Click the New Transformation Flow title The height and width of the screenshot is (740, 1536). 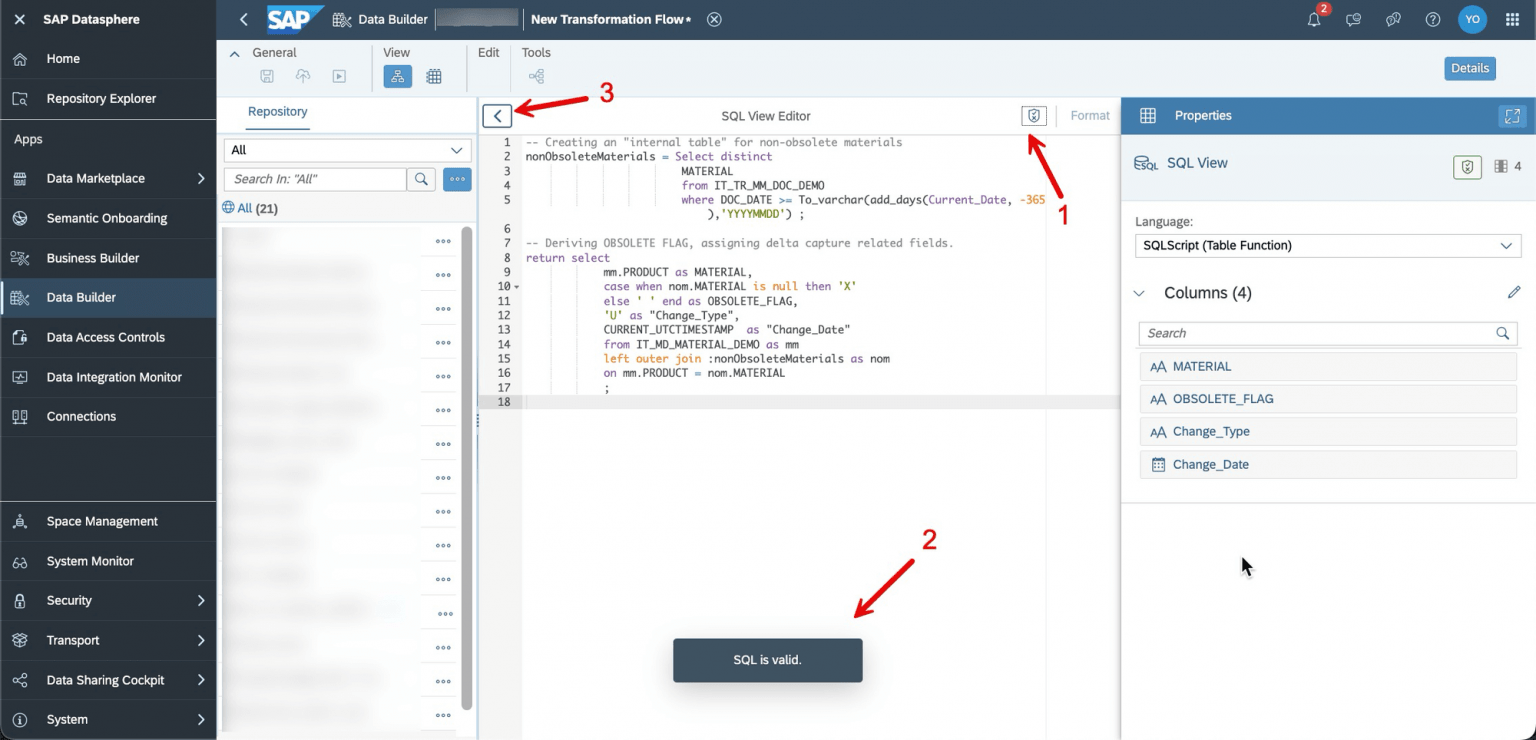611,19
